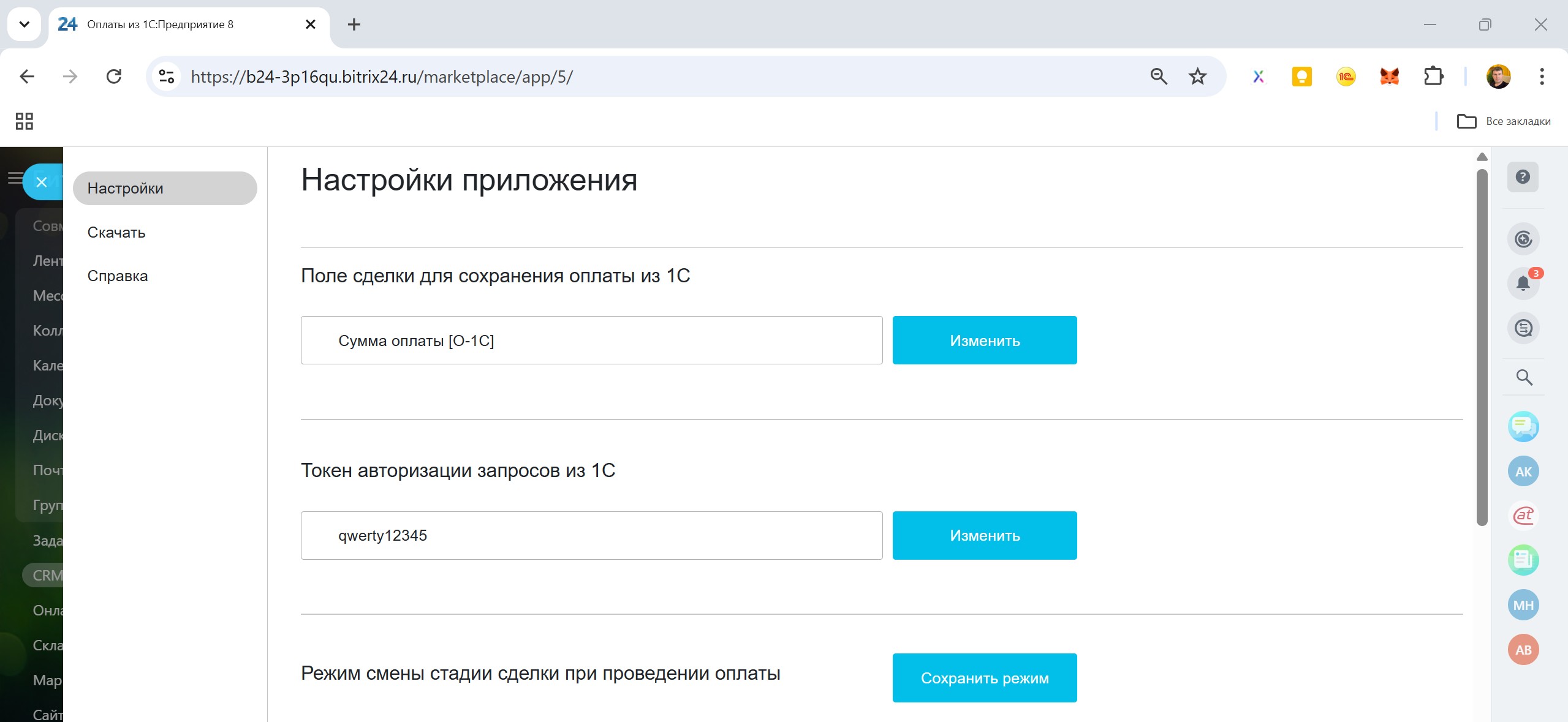Screen dimensions: 1568x722
Task: Open the help question mark icon
Action: (1523, 177)
